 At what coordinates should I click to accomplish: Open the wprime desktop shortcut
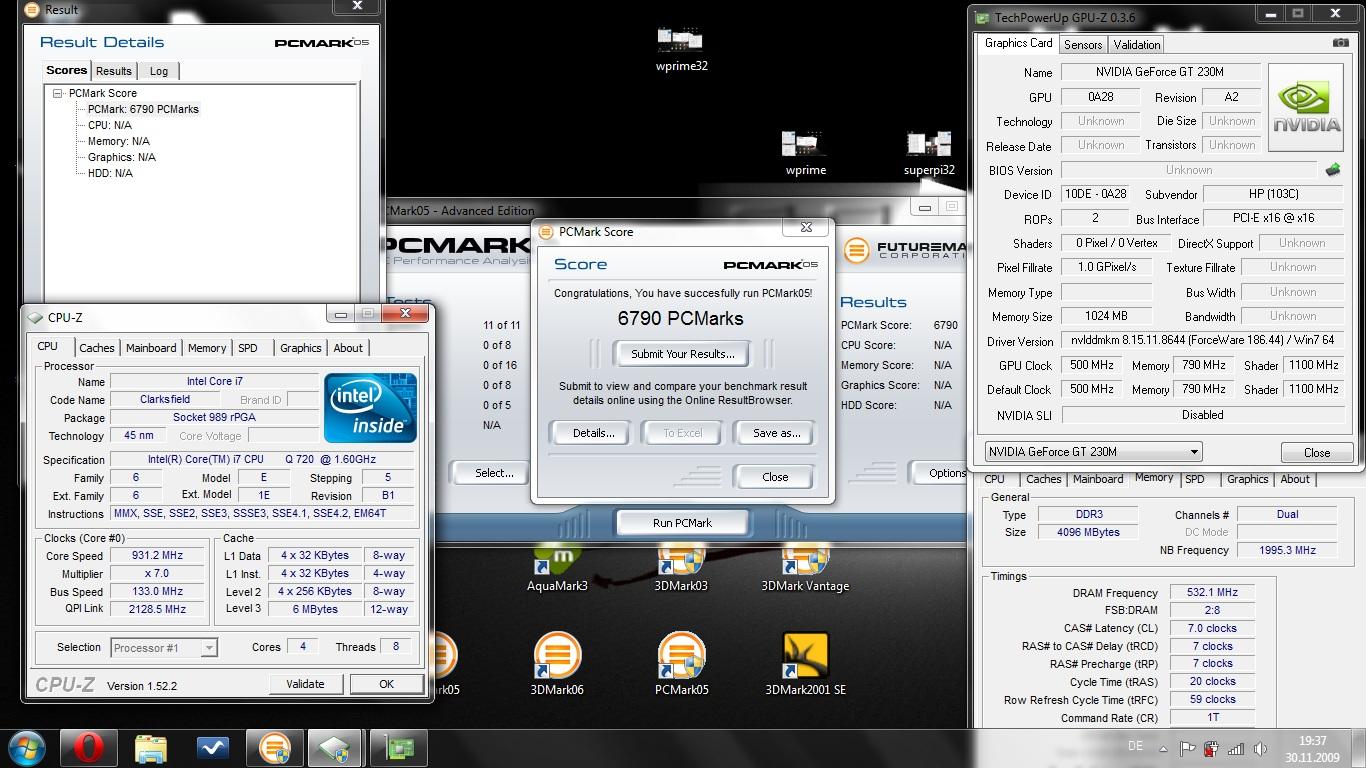805,154
